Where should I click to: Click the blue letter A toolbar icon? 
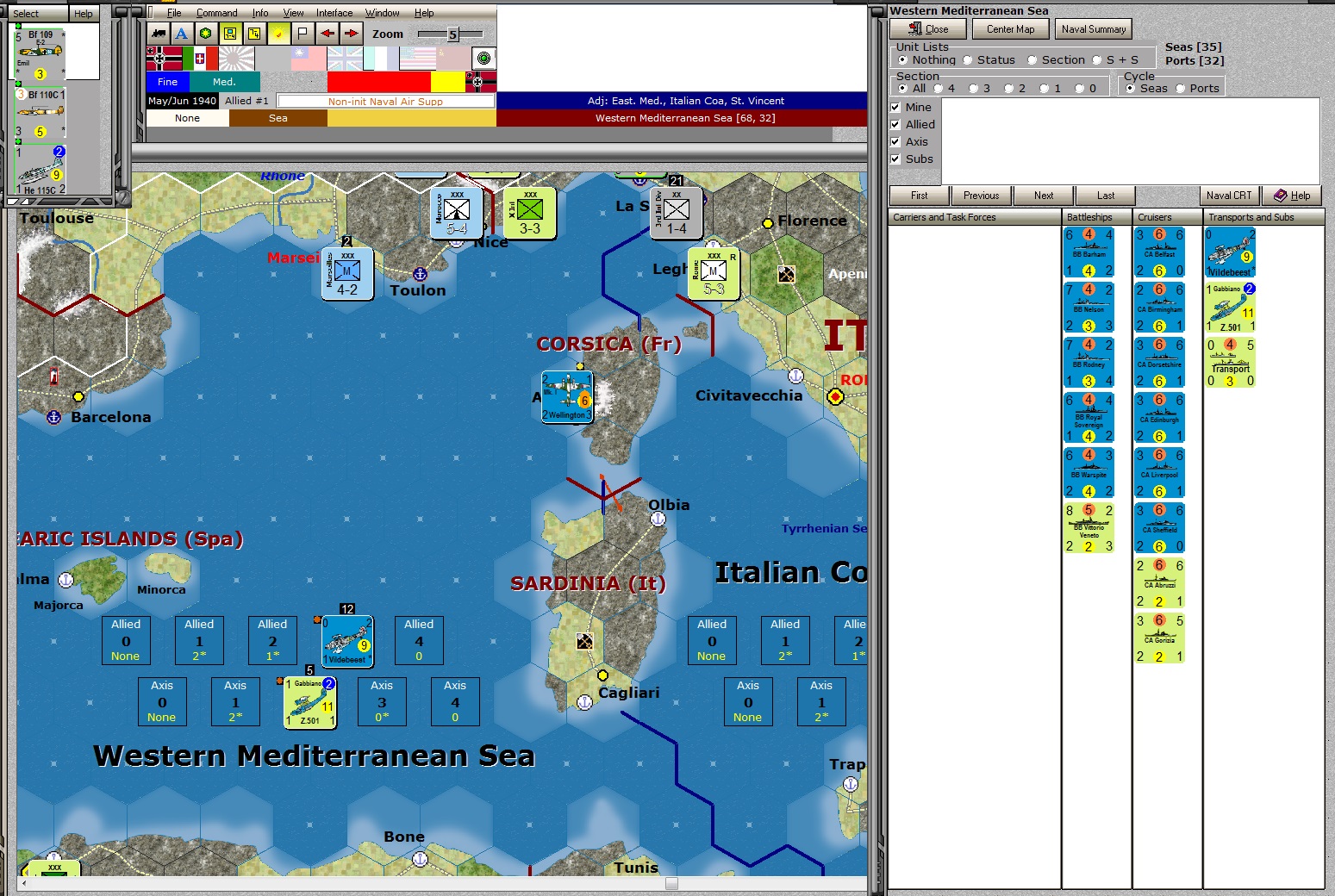click(181, 34)
